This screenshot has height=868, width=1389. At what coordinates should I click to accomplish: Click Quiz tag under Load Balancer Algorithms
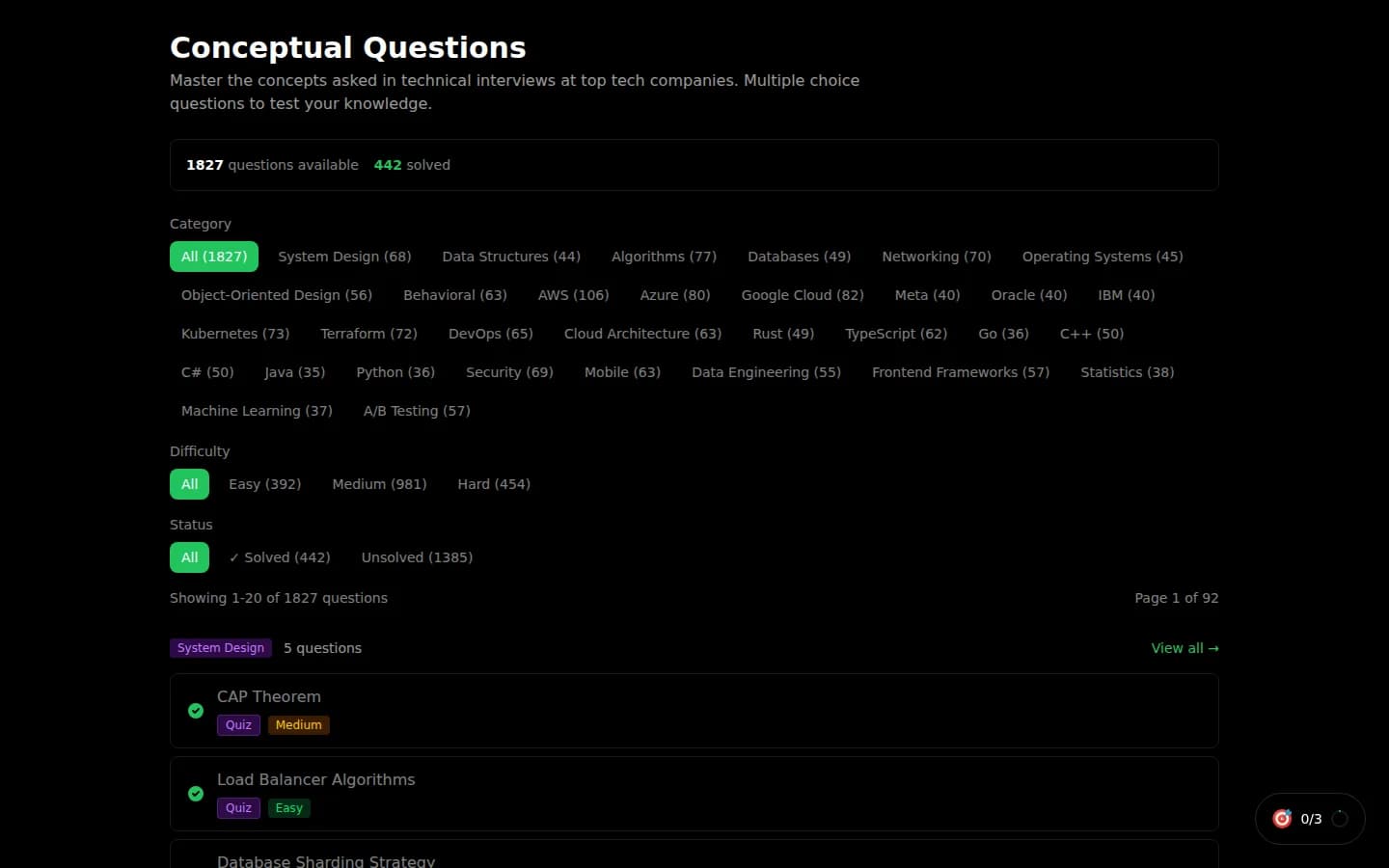[x=238, y=808]
